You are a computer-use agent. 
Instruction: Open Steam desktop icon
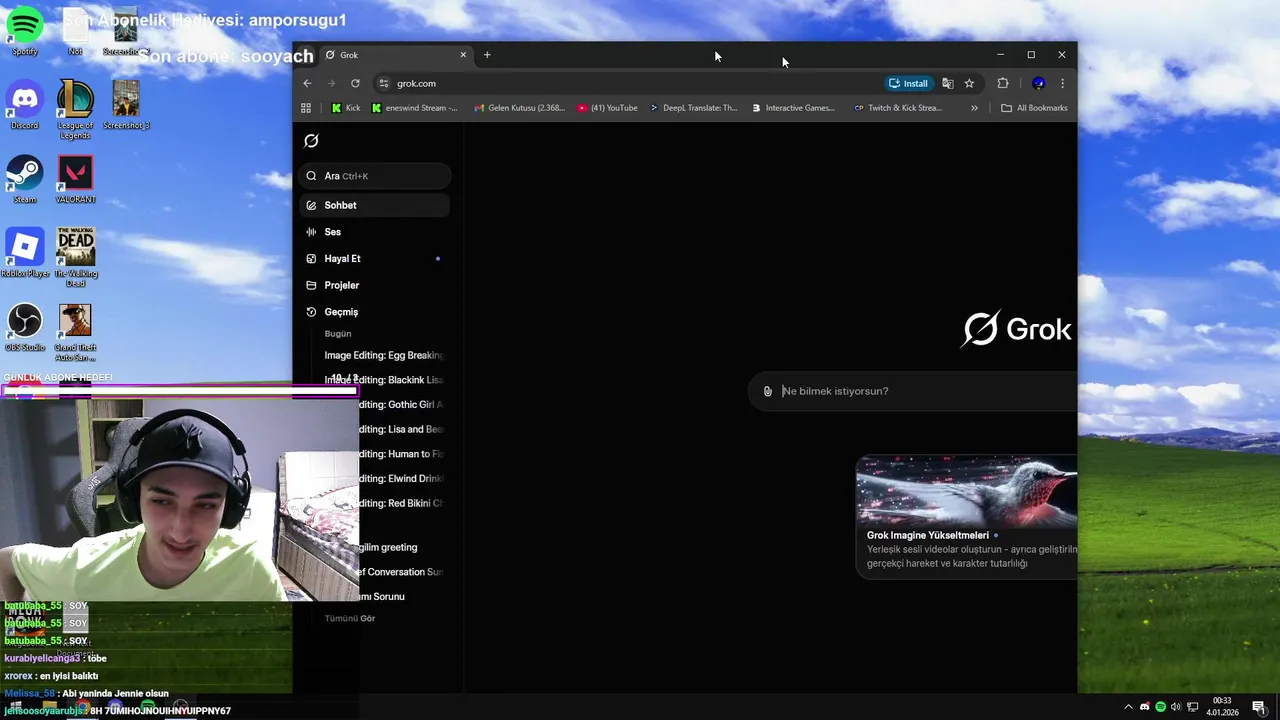pyautogui.click(x=25, y=180)
